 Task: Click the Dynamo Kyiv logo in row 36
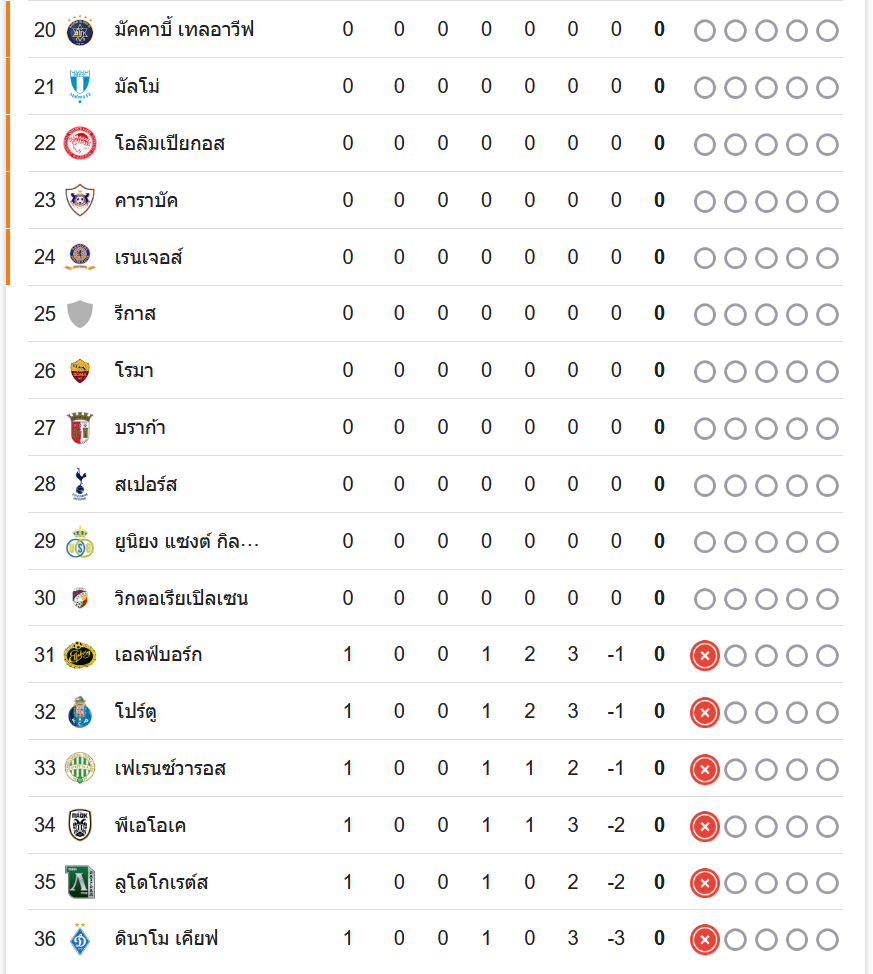coord(79,939)
